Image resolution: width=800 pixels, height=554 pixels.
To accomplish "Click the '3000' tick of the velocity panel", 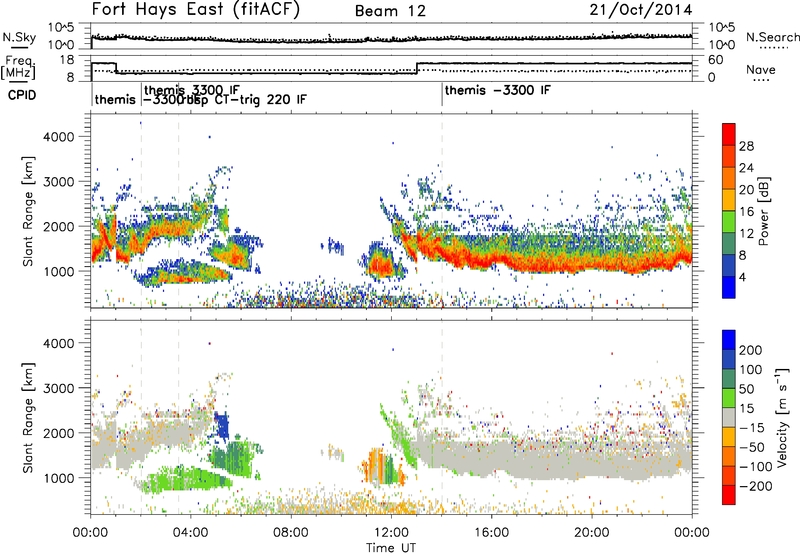I will click(x=59, y=388).
